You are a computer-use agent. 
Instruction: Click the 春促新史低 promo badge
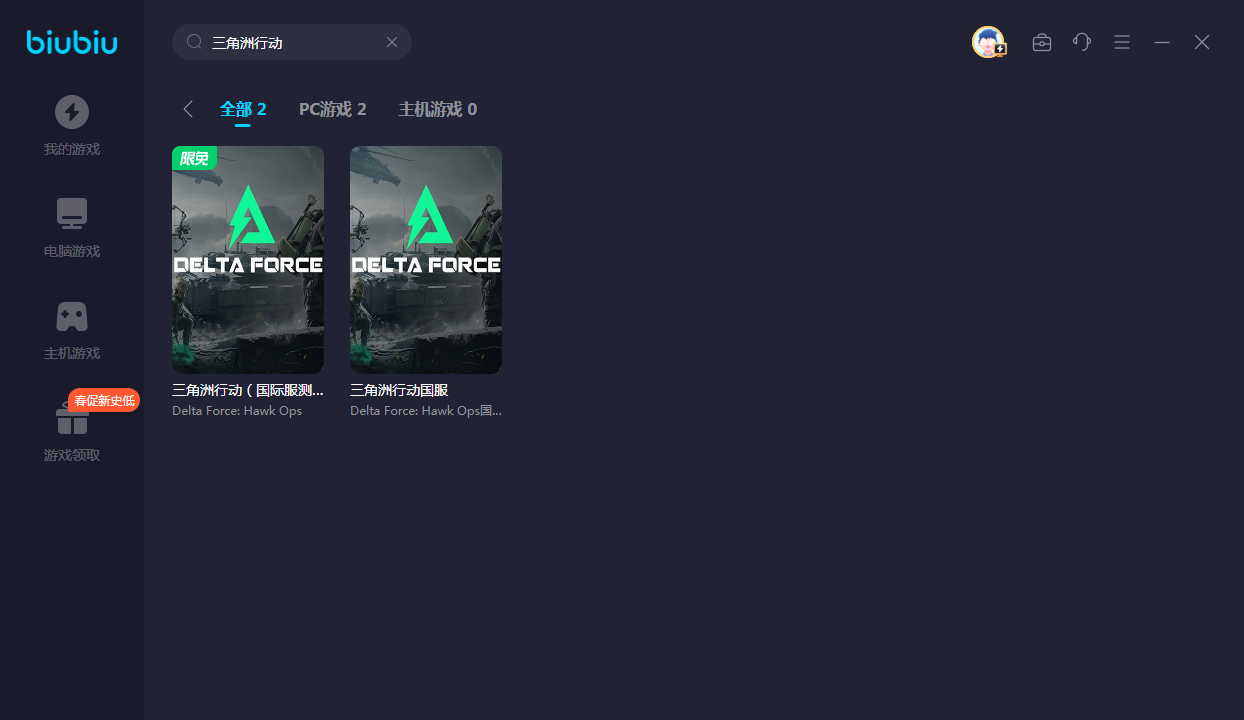pyautogui.click(x=104, y=400)
